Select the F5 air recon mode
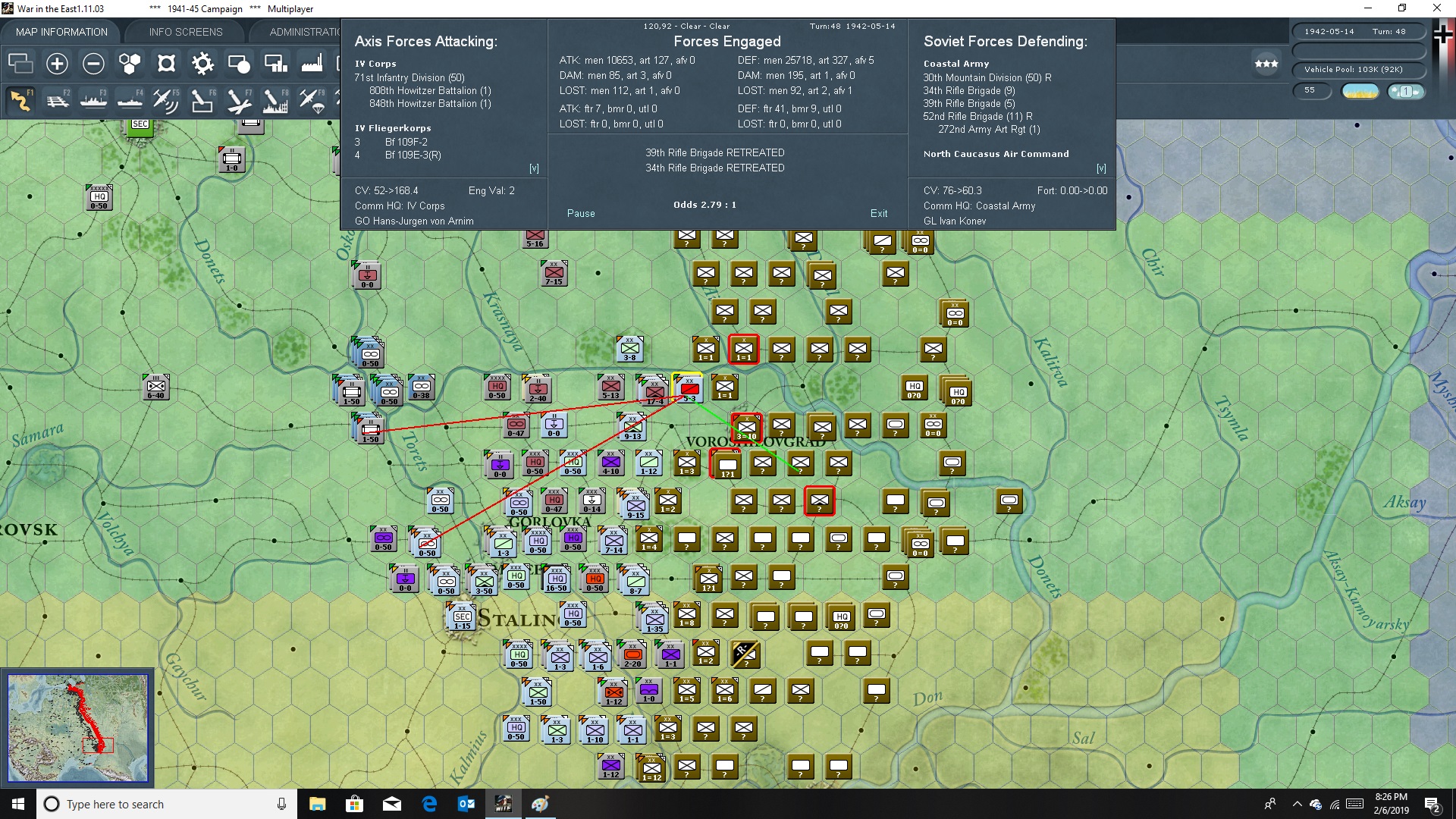1456x819 pixels. [166, 100]
